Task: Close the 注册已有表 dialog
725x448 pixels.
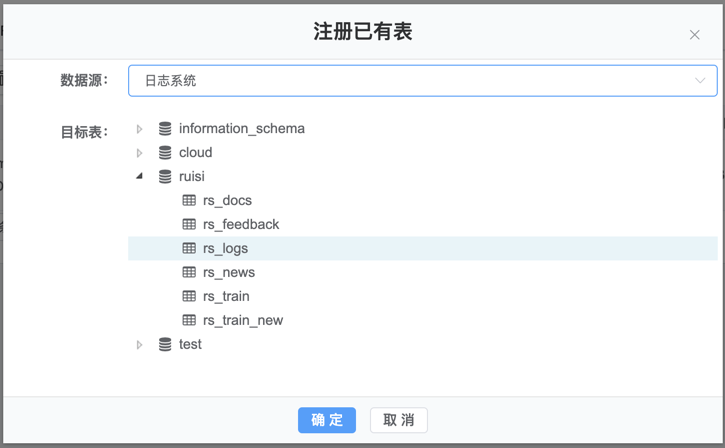Action: pos(695,35)
